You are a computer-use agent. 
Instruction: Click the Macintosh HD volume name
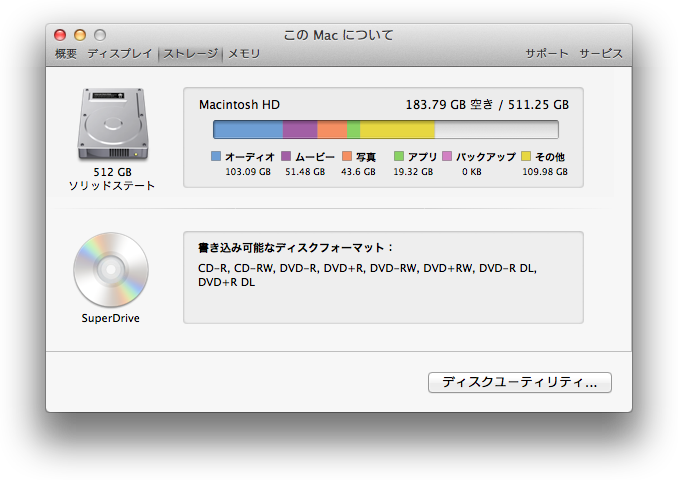pos(239,105)
